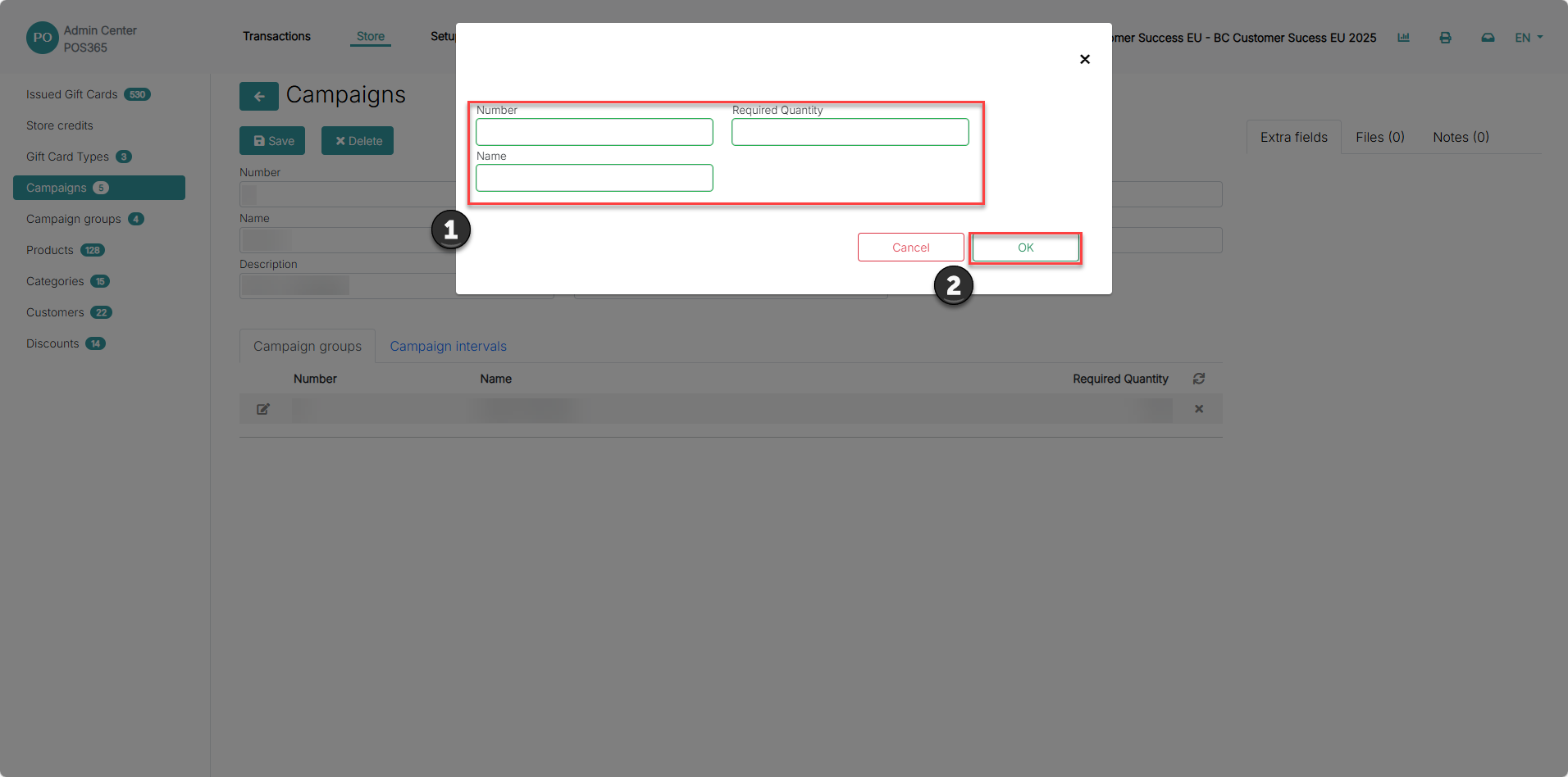Open the EN language dropdown
1568x777 pixels.
(1529, 38)
